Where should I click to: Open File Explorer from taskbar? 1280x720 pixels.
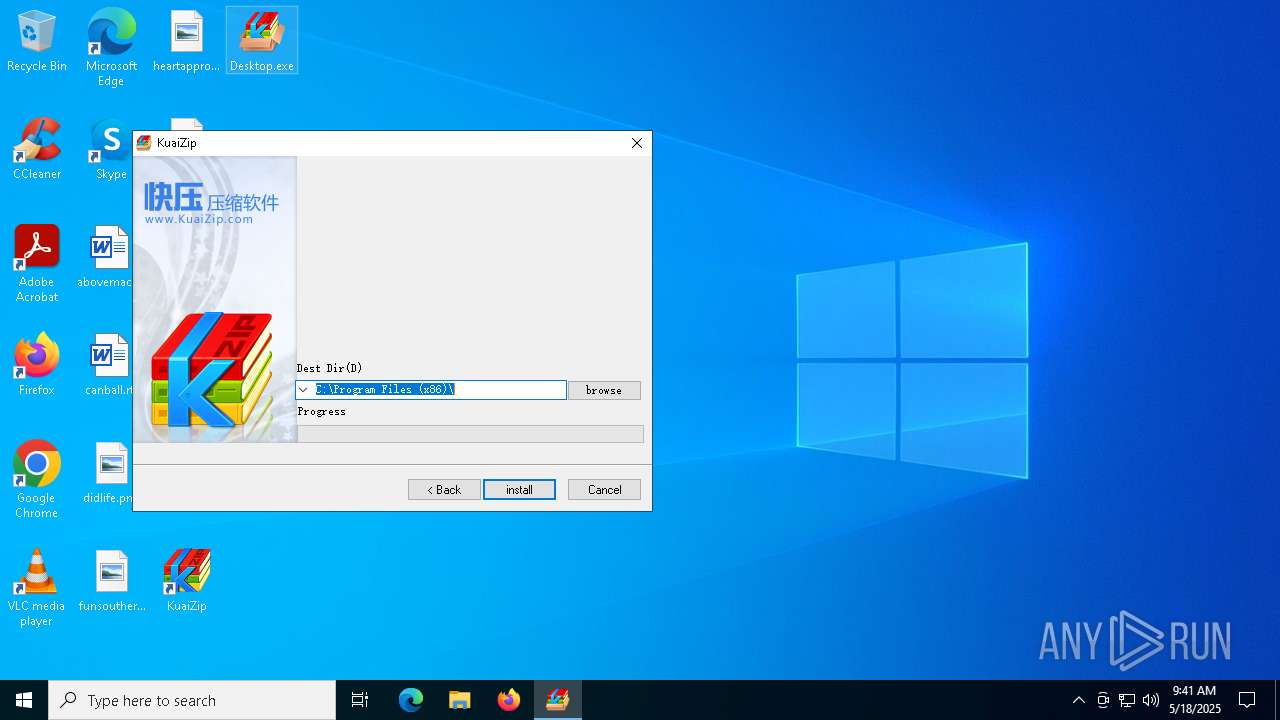point(460,700)
